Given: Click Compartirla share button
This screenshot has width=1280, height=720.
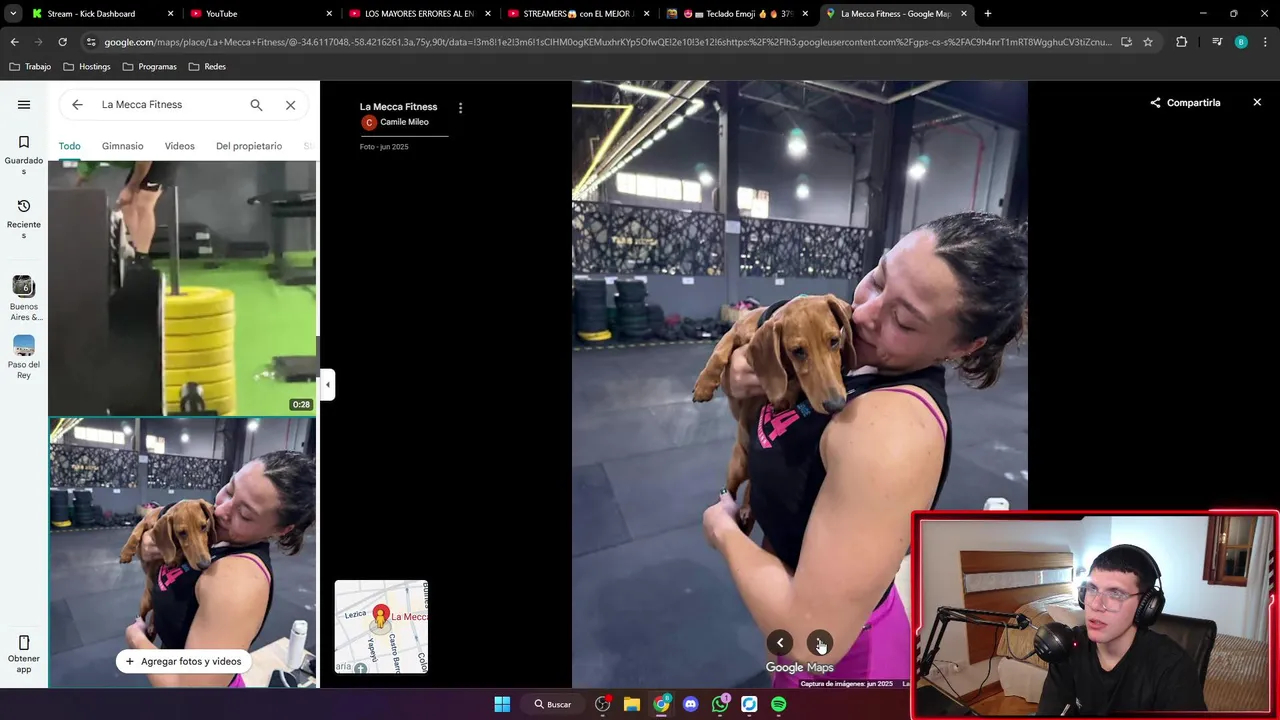Looking at the screenshot, I should [1185, 103].
